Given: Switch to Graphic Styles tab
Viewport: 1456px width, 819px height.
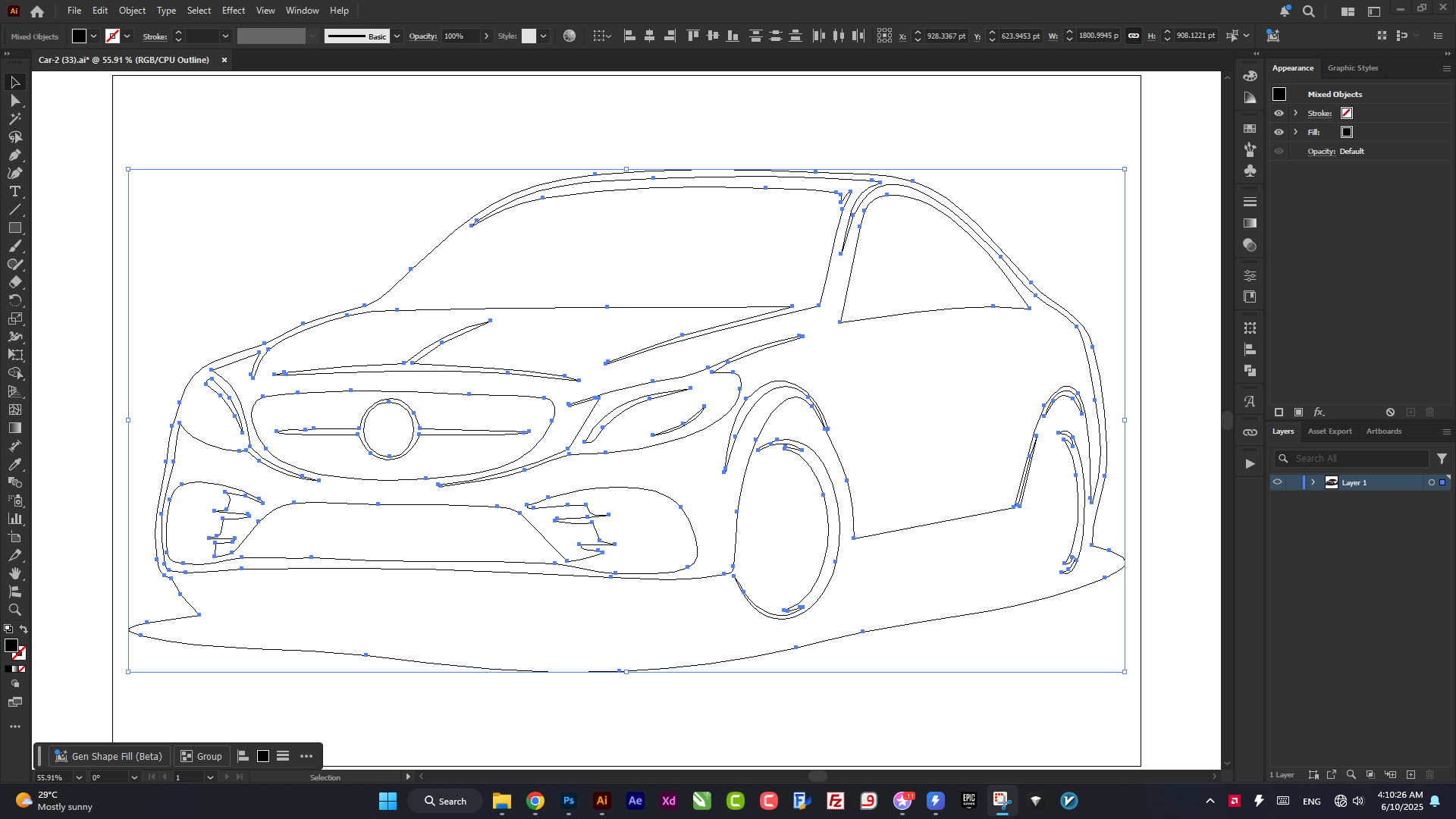Looking at the screenshot, I should [1352, 68].
